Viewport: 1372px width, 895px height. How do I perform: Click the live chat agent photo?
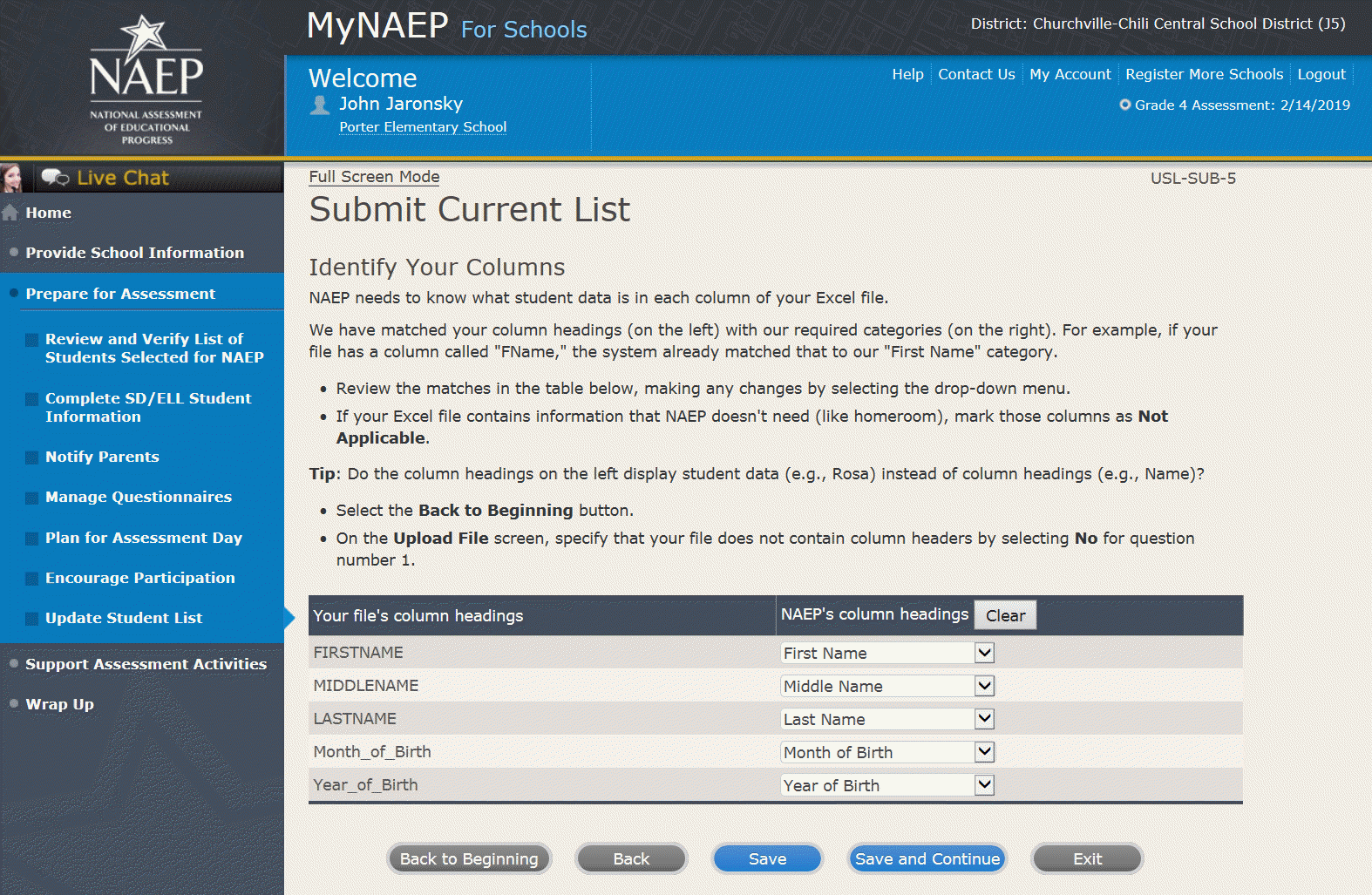click(x=12, y=178)
